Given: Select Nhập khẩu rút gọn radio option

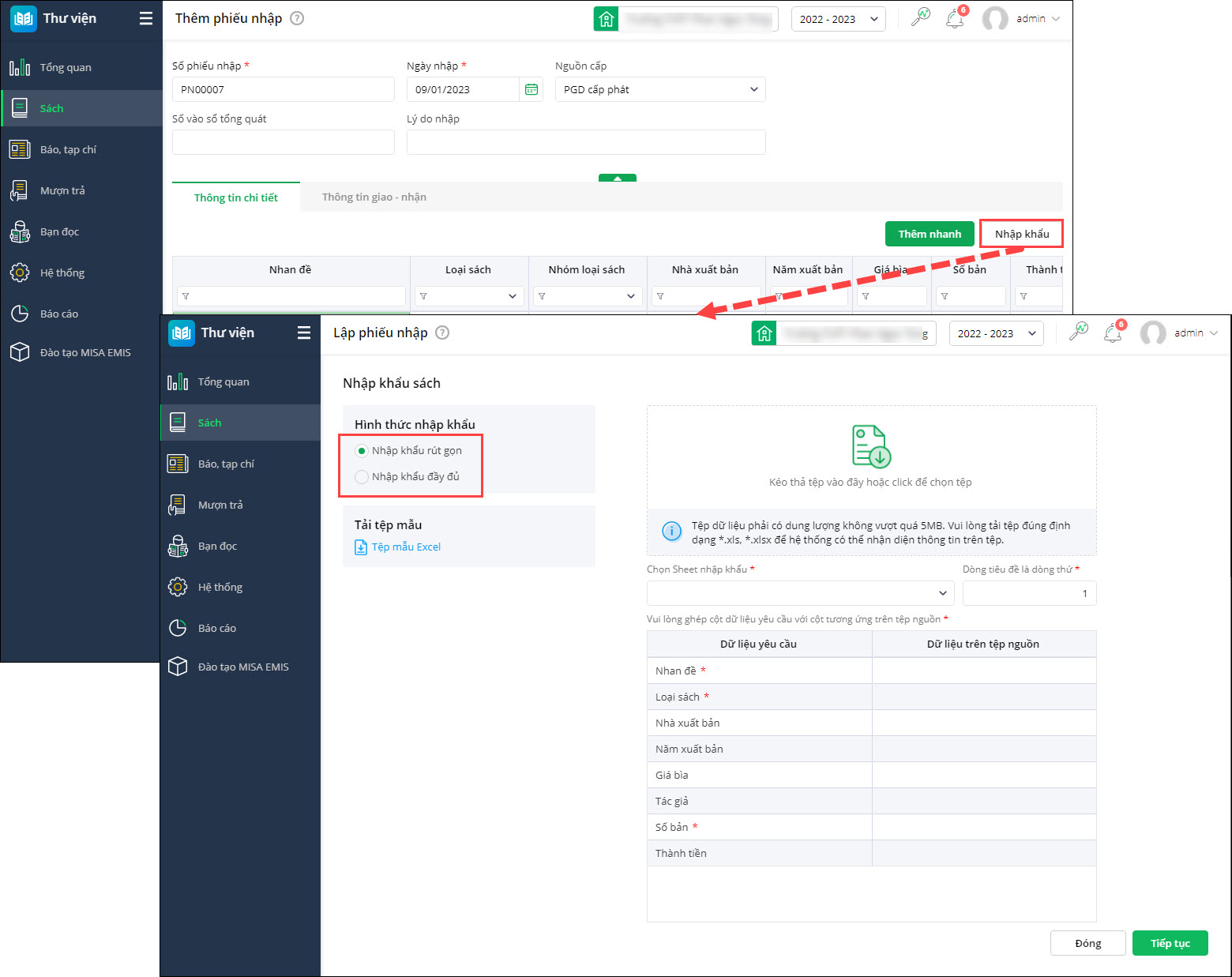Looking at the screenshot, I should click(362, 451).
